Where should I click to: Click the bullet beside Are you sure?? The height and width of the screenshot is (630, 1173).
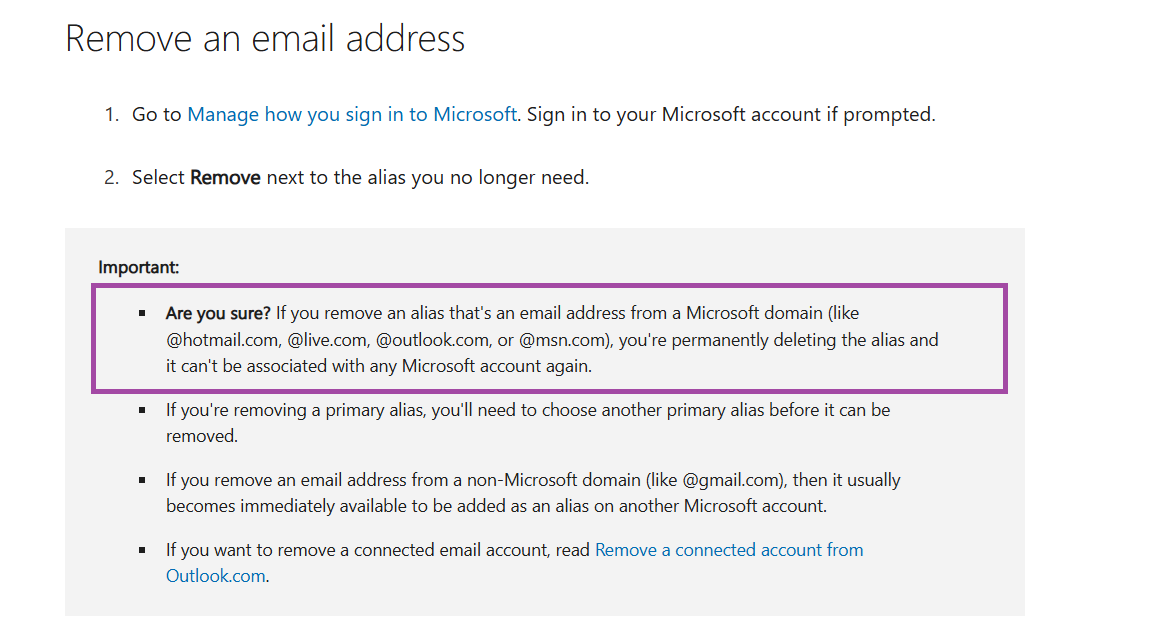(x=143, y=314)
